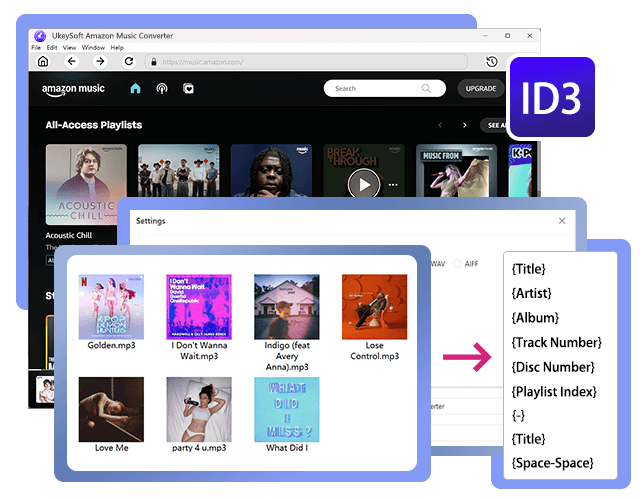Viewport: 640px width, 500px height.
Task: Go back with the left arrow button
Action: coord(72,62)
